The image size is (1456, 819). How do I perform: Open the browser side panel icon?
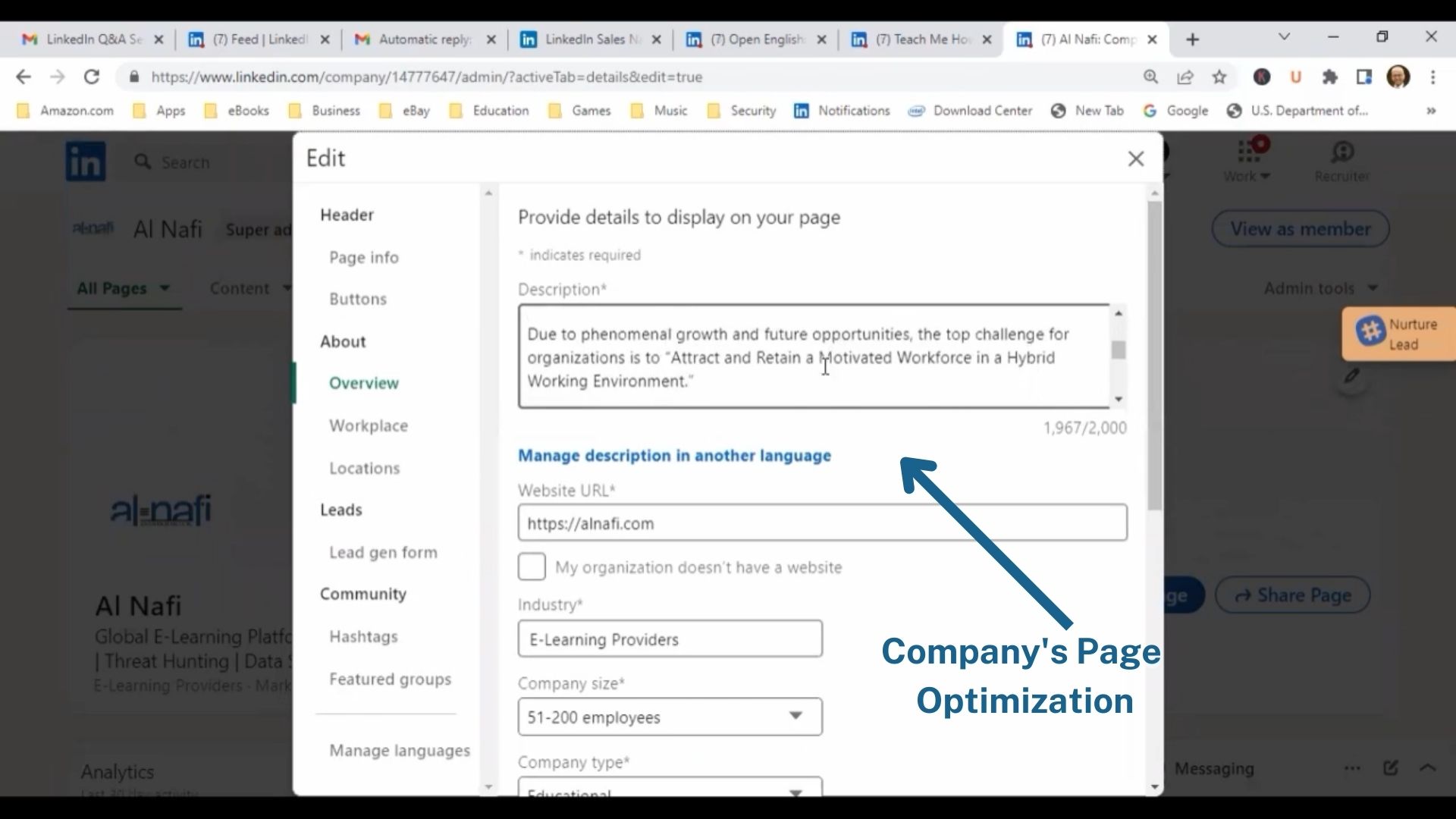pos(1364,77)
